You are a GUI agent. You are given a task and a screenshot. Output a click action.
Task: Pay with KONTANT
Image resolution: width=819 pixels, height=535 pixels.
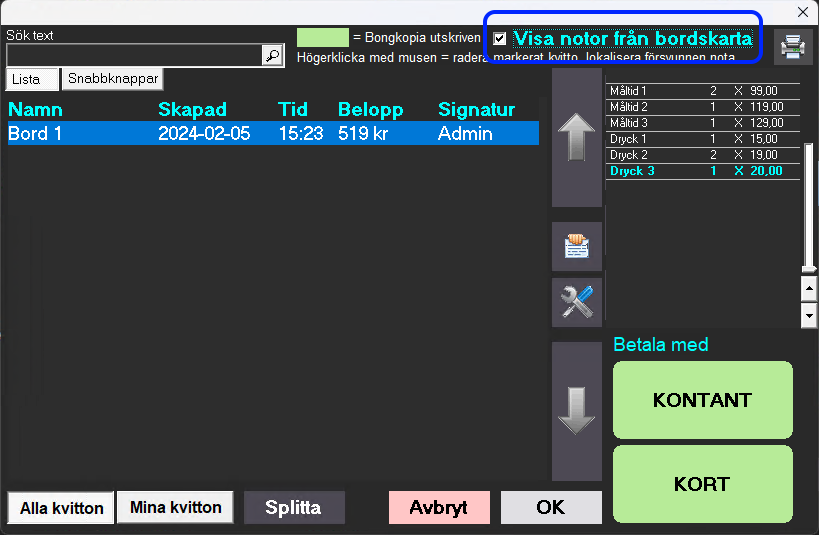click(x=702, y=400)
